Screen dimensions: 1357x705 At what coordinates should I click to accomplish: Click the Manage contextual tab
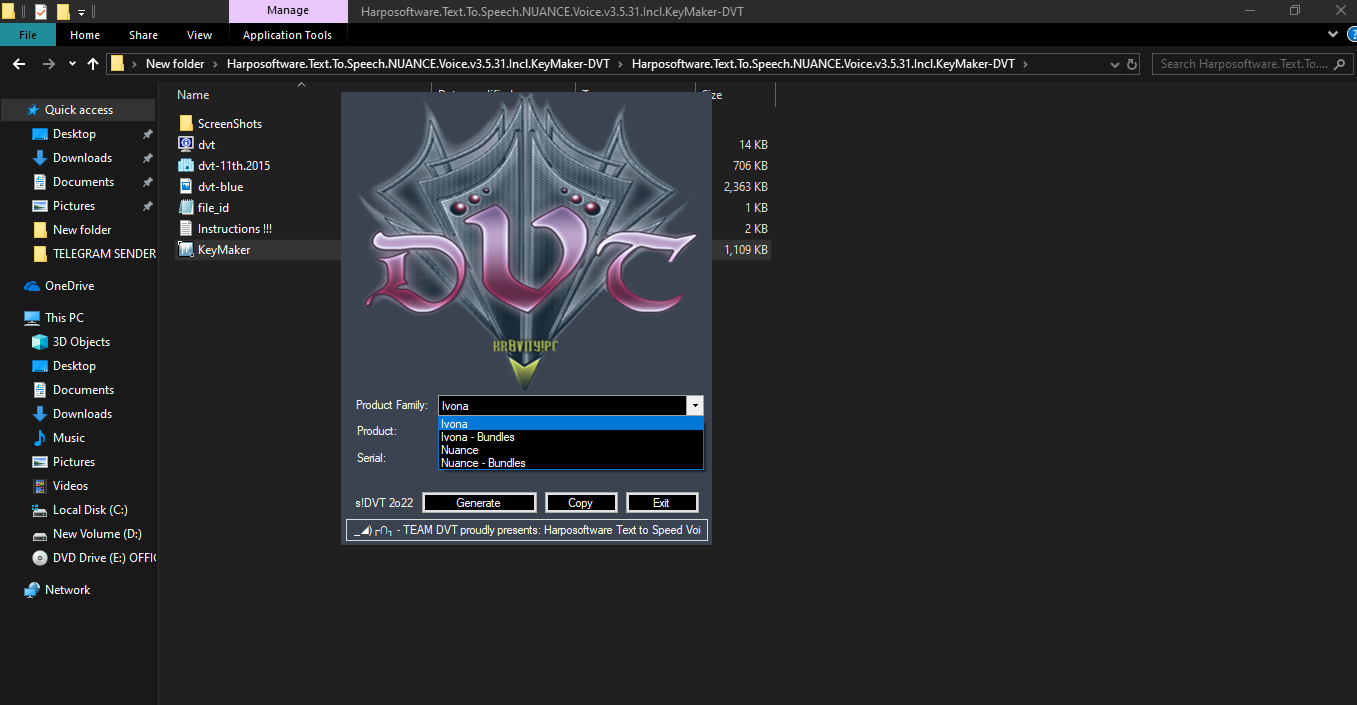tap(287, 11)
